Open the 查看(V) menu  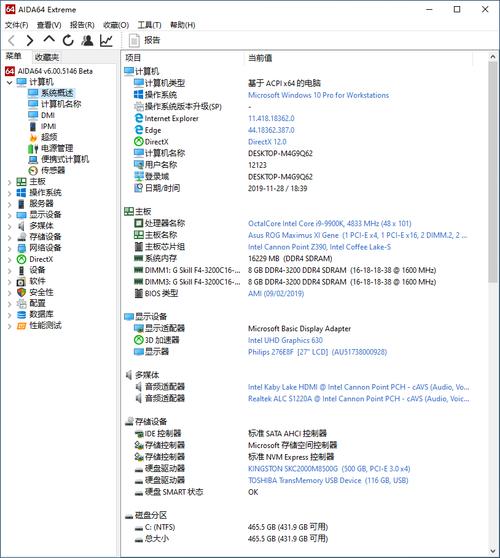pyautogui.click(x=49, y=25)
